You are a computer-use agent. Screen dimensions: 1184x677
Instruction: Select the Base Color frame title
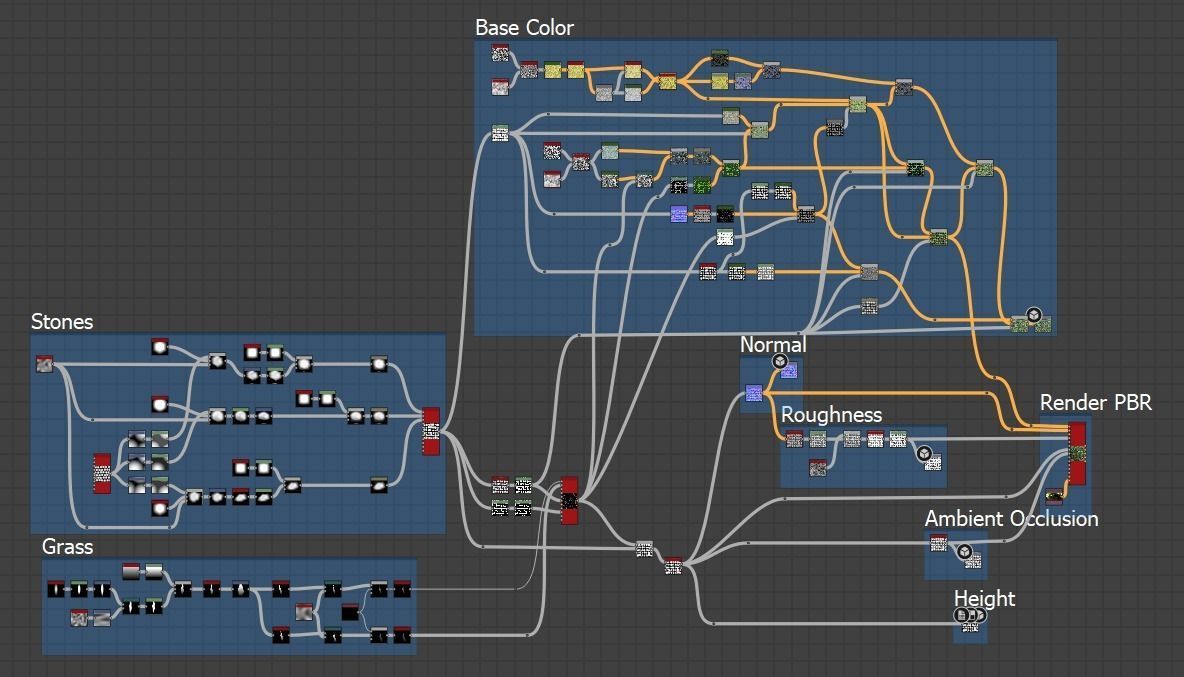pyautogui.click(x=524, y=28)
